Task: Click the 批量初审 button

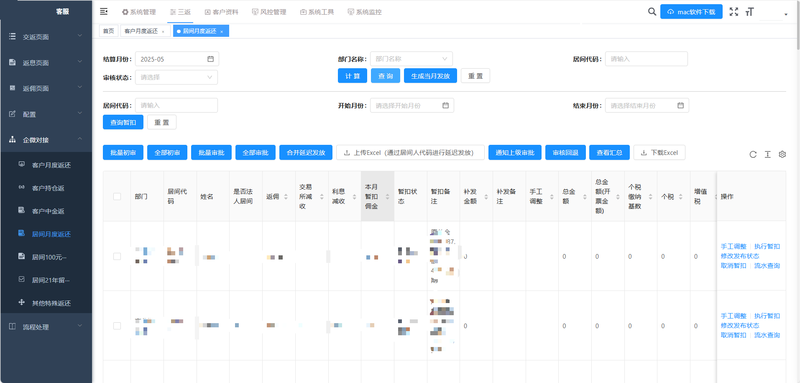Action: [123, 153]
